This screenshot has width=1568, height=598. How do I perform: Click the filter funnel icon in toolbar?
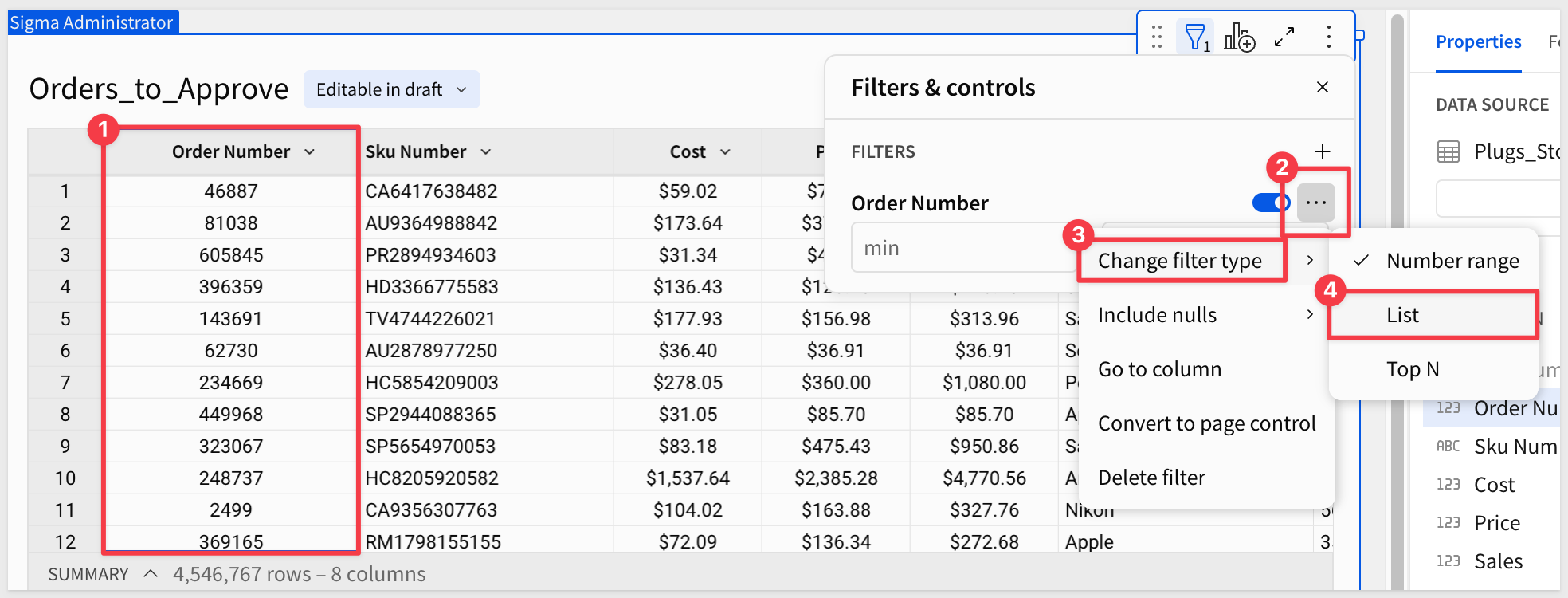click(x=1195, y=37)
